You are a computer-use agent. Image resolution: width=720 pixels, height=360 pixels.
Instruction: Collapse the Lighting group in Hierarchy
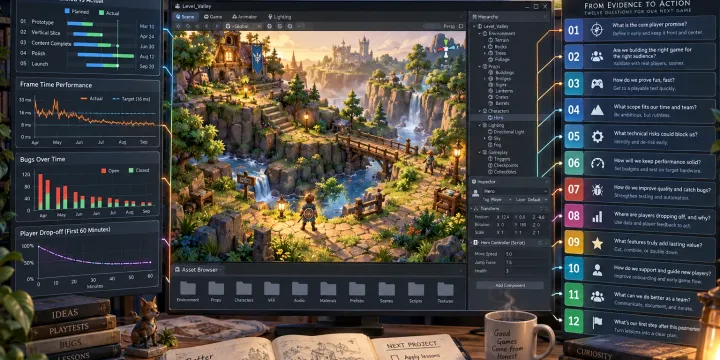479,125
